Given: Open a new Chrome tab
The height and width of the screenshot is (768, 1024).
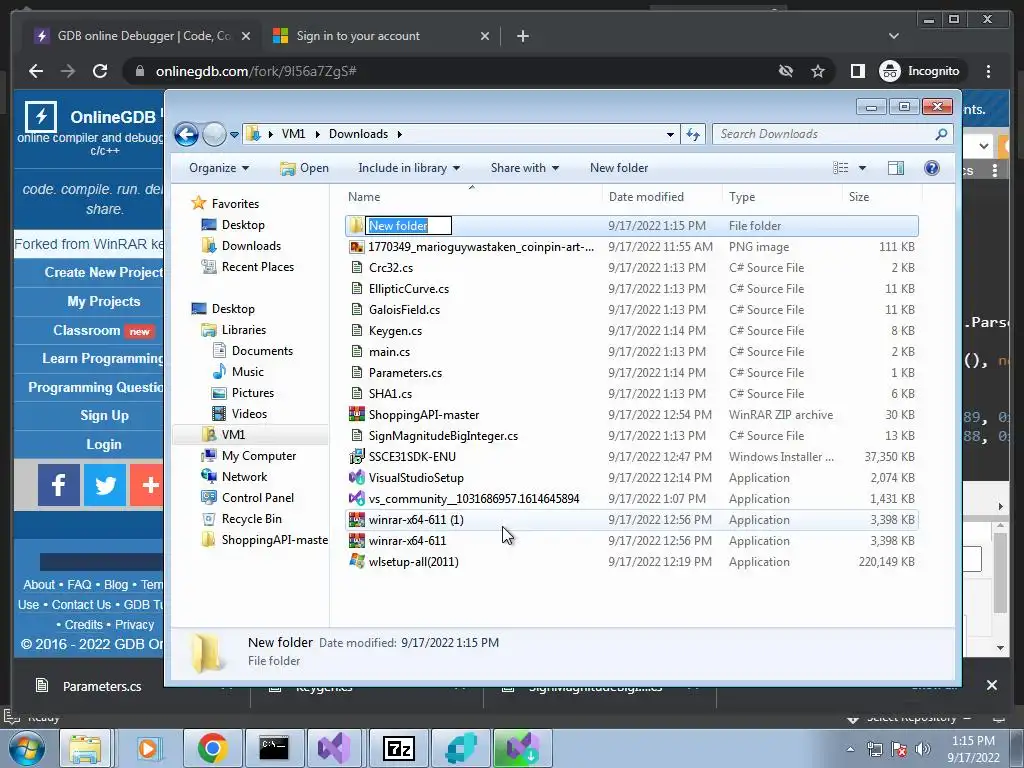Looking at the screenshot, I should (x=522, y=36).
